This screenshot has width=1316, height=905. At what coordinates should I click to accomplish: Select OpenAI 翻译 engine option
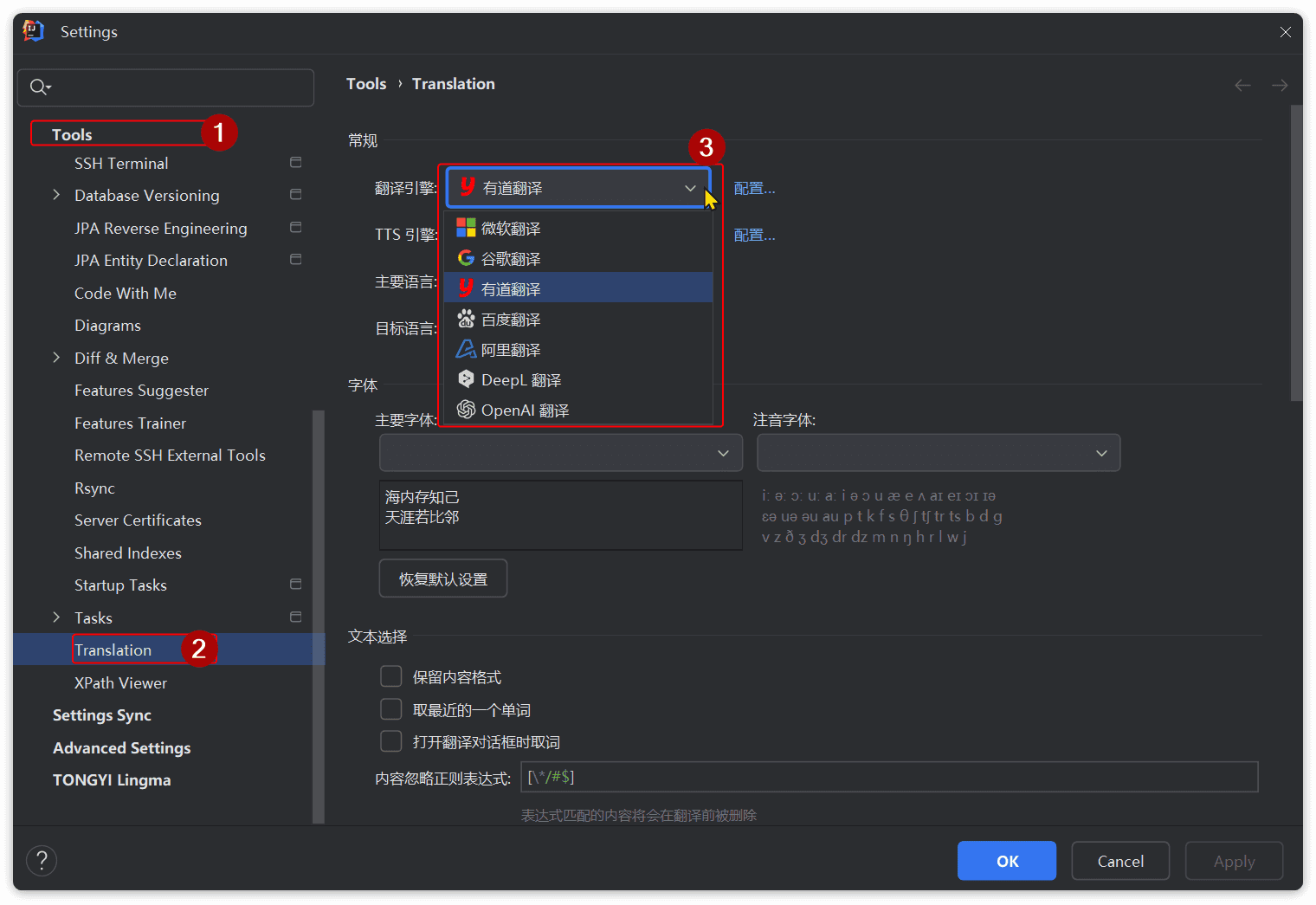pos(578,410)
